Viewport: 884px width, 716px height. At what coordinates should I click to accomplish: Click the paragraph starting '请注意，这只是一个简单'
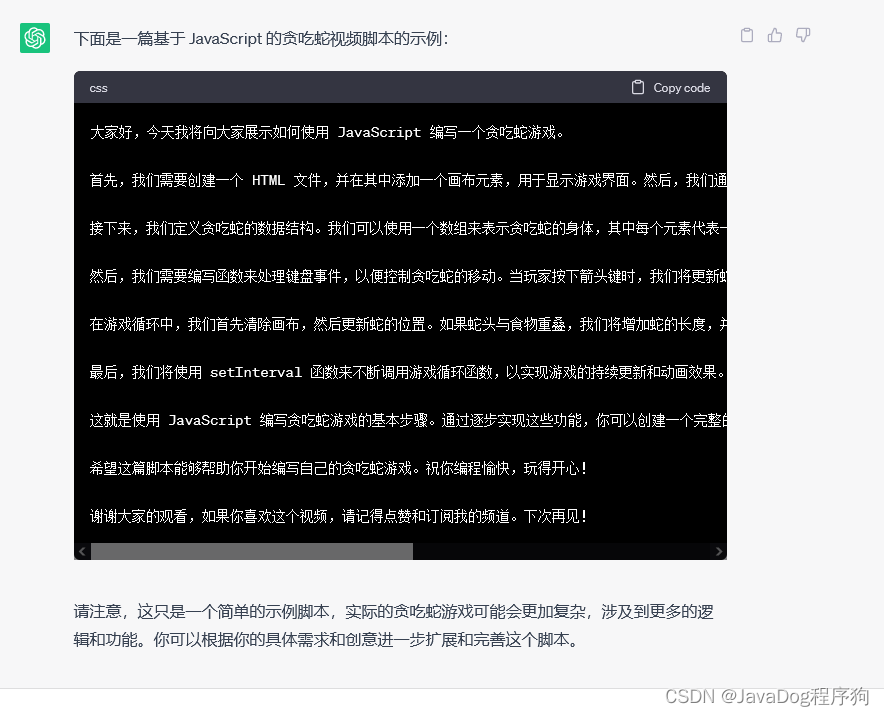pos(394,626)
